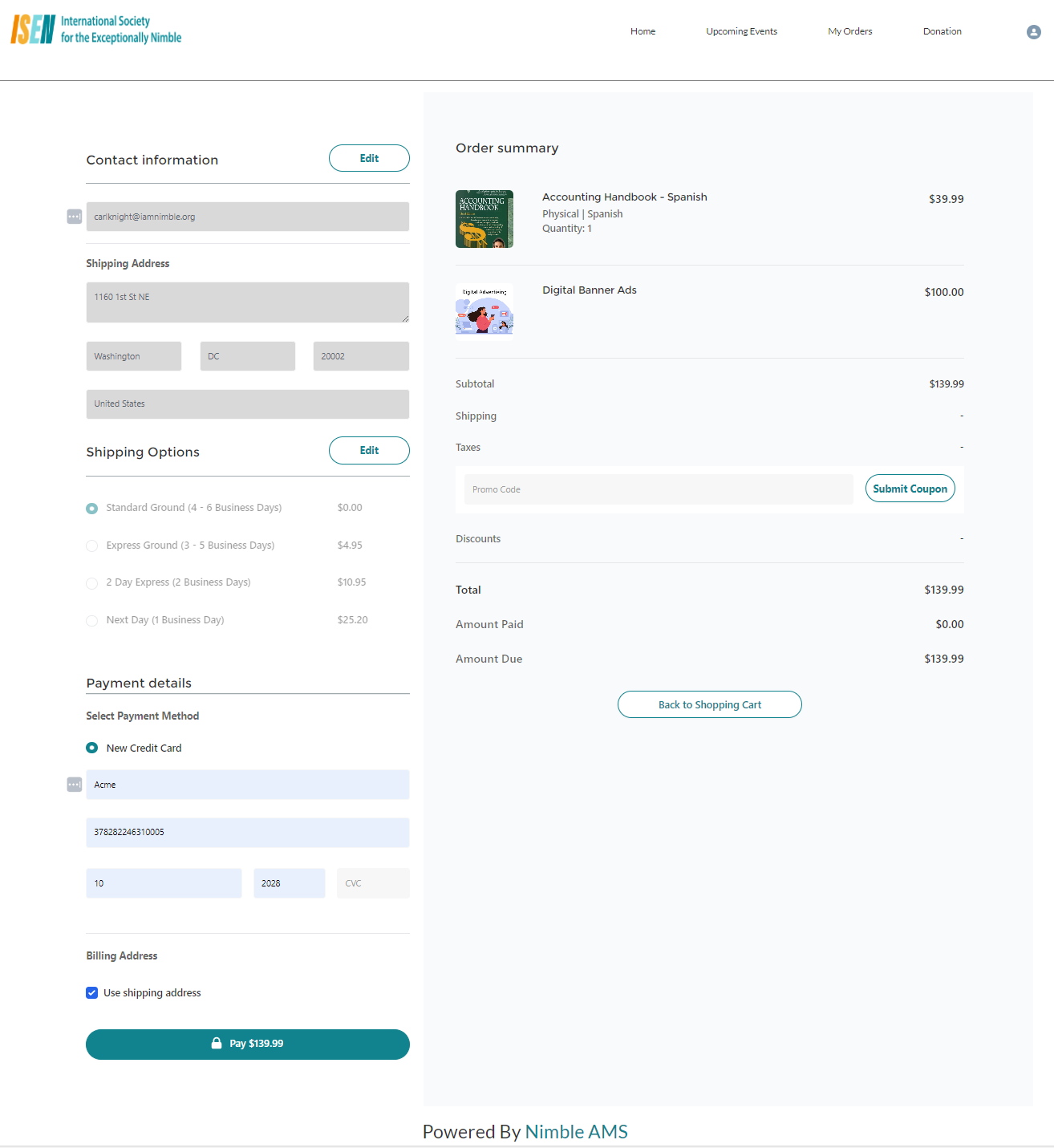Click autofill icon beside email field

pos(75,217)
